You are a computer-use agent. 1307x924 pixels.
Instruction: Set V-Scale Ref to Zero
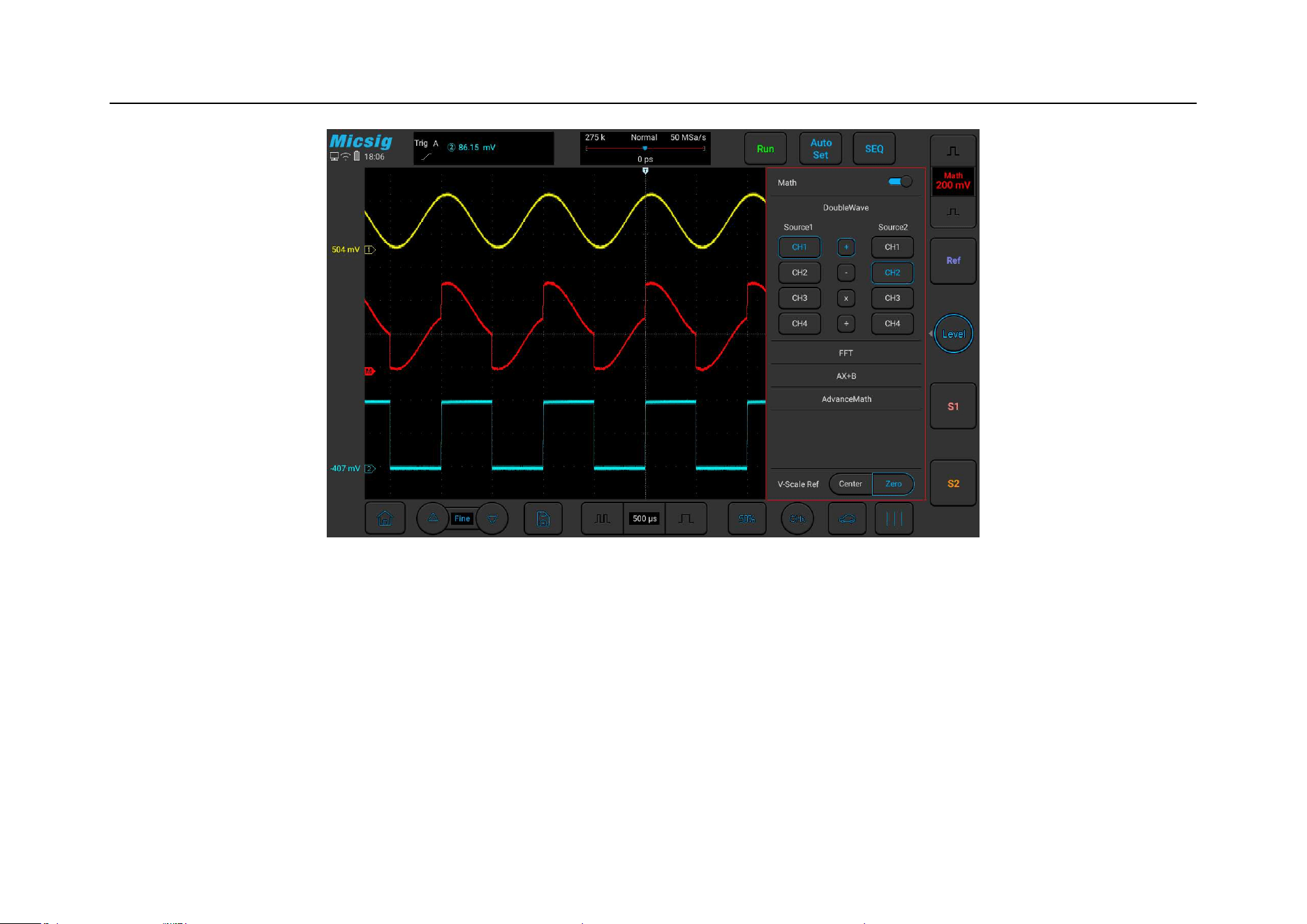tap(893, 484)
